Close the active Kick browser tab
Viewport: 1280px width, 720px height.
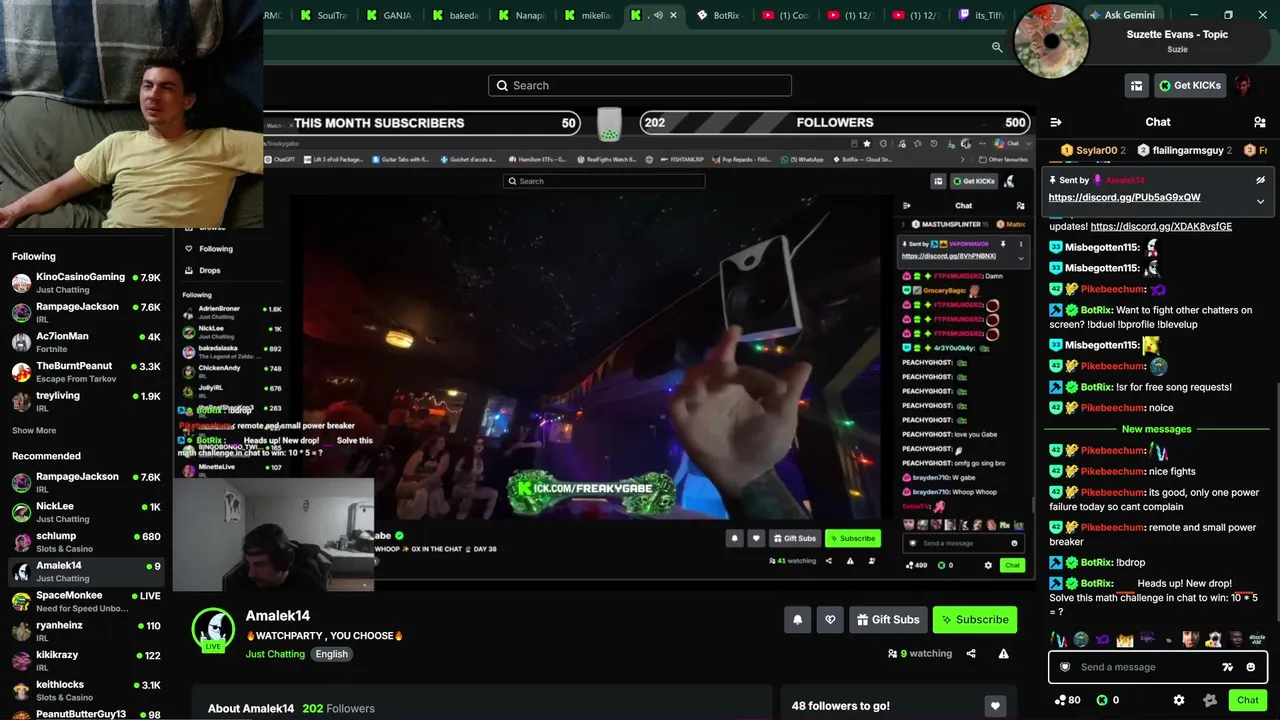[673, 15]
